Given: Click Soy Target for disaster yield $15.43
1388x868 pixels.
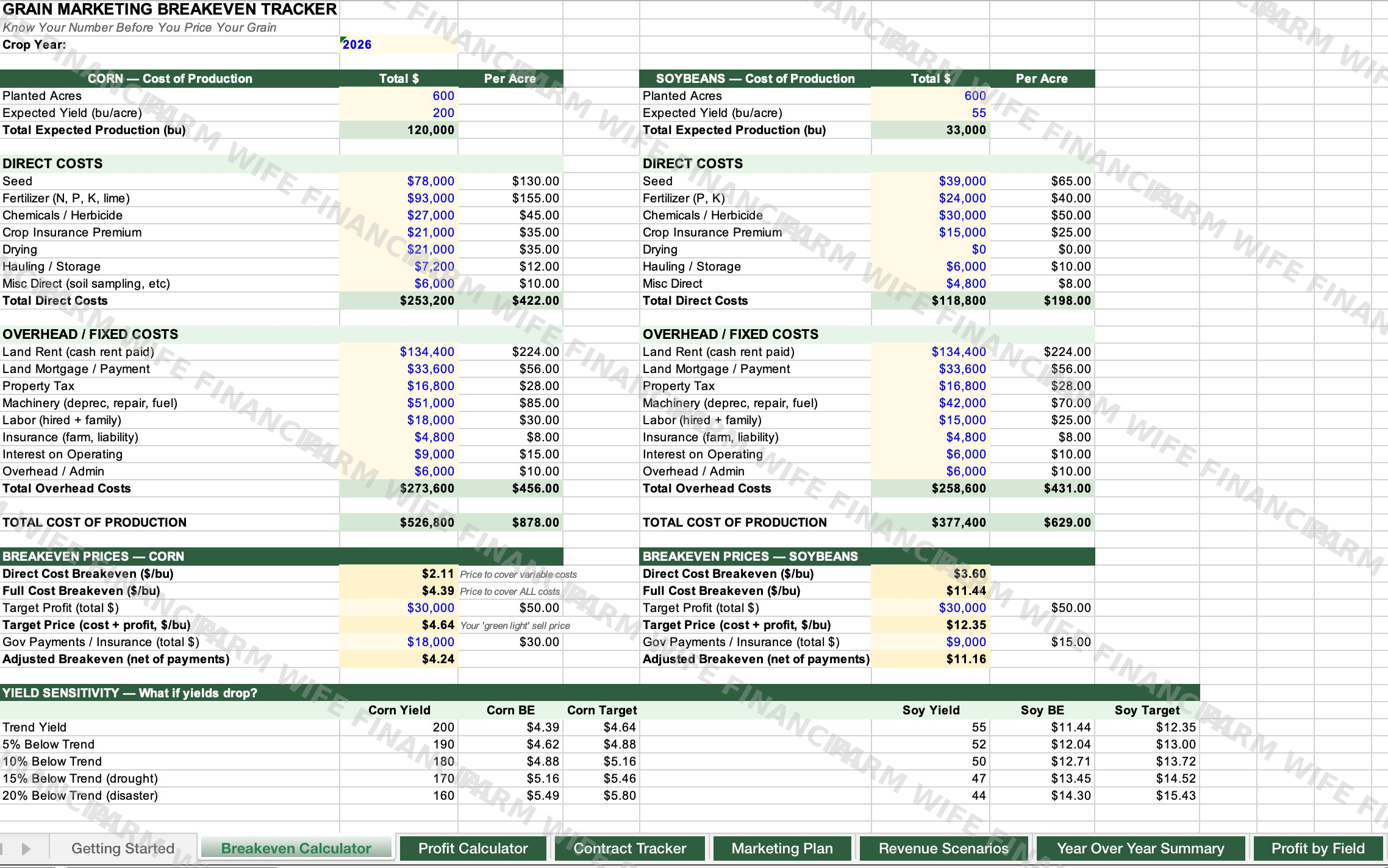Looking at the screenshot, I should coord(1147,795).
